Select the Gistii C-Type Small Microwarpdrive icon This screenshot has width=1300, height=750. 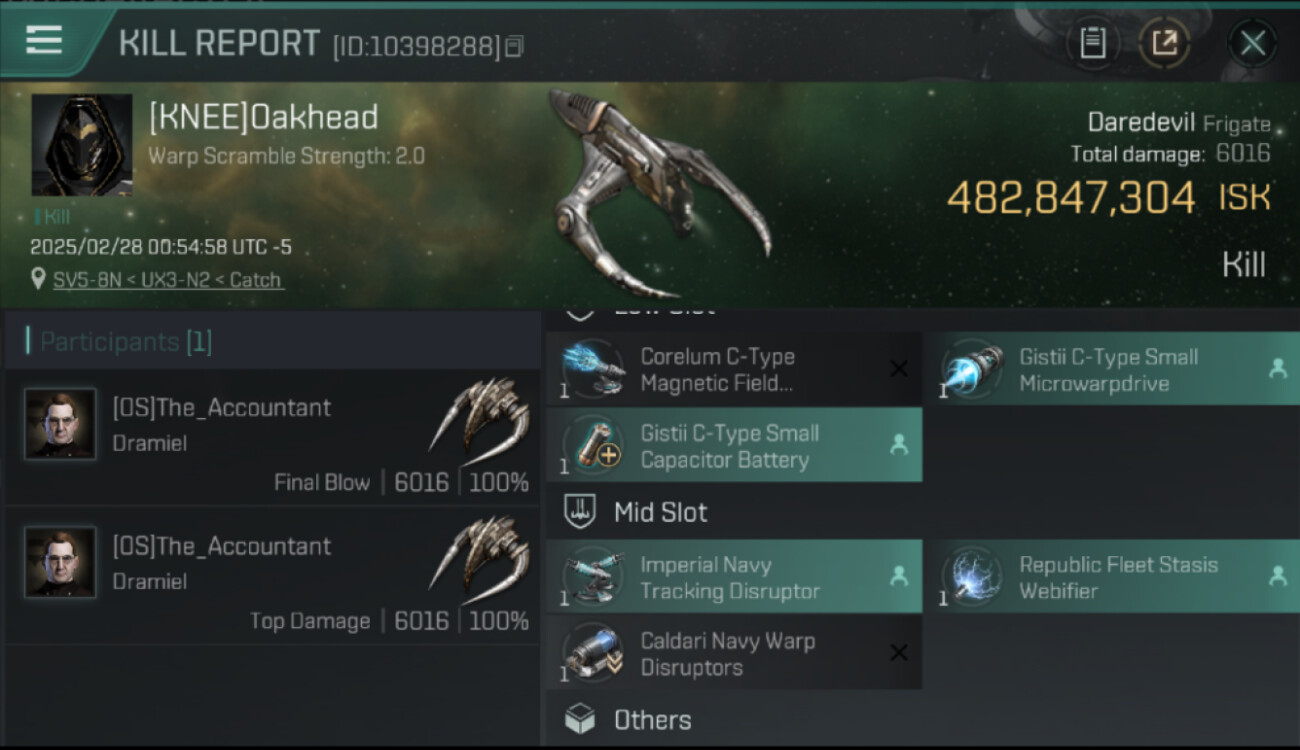tap(973, 369)
